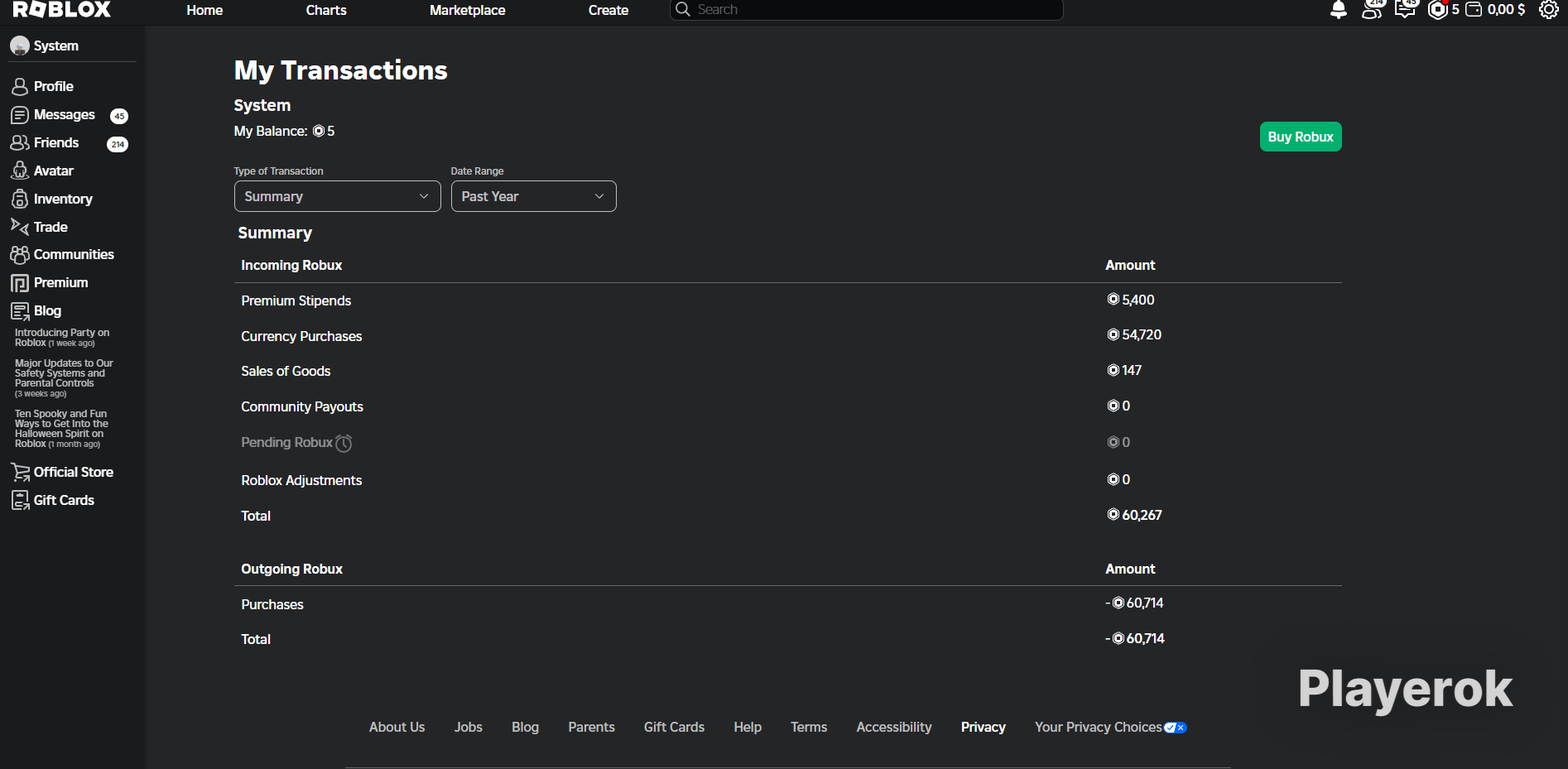Click Official Store cart icon
The image size is (1568, 769).
click(x=20, y=472)
